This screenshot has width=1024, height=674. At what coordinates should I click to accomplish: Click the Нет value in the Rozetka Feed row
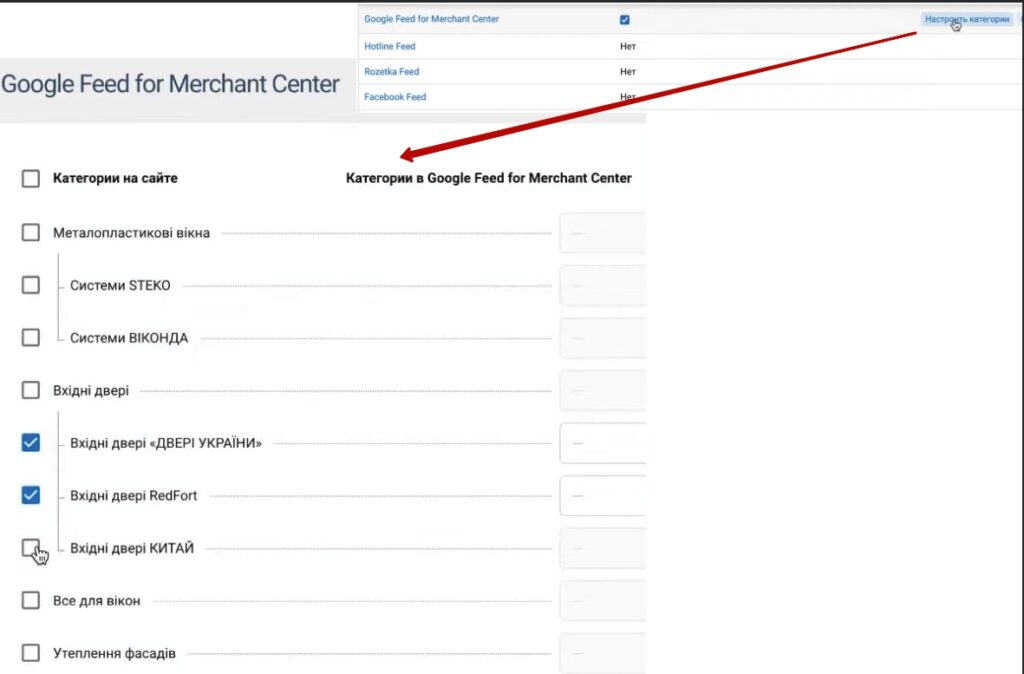[628, 72]
